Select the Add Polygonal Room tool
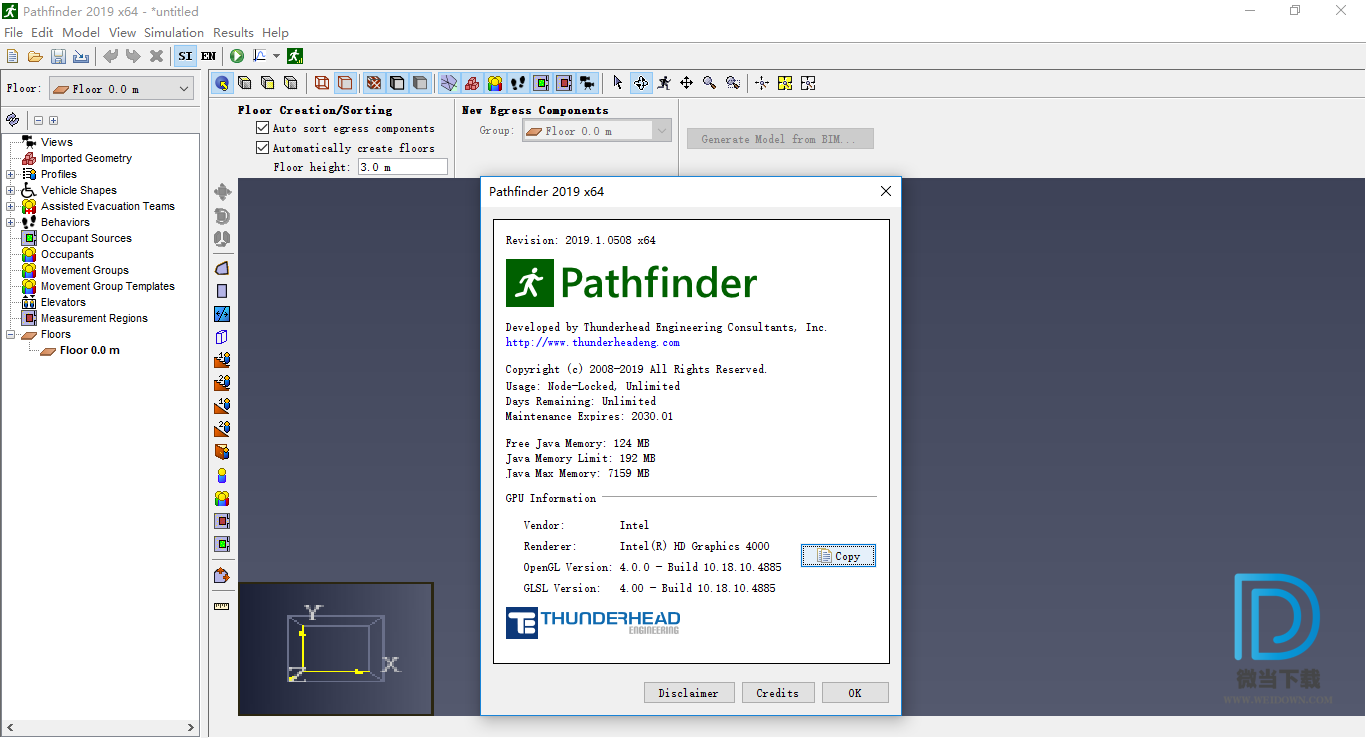This screenshot has width=1366, height=738. 222,268
